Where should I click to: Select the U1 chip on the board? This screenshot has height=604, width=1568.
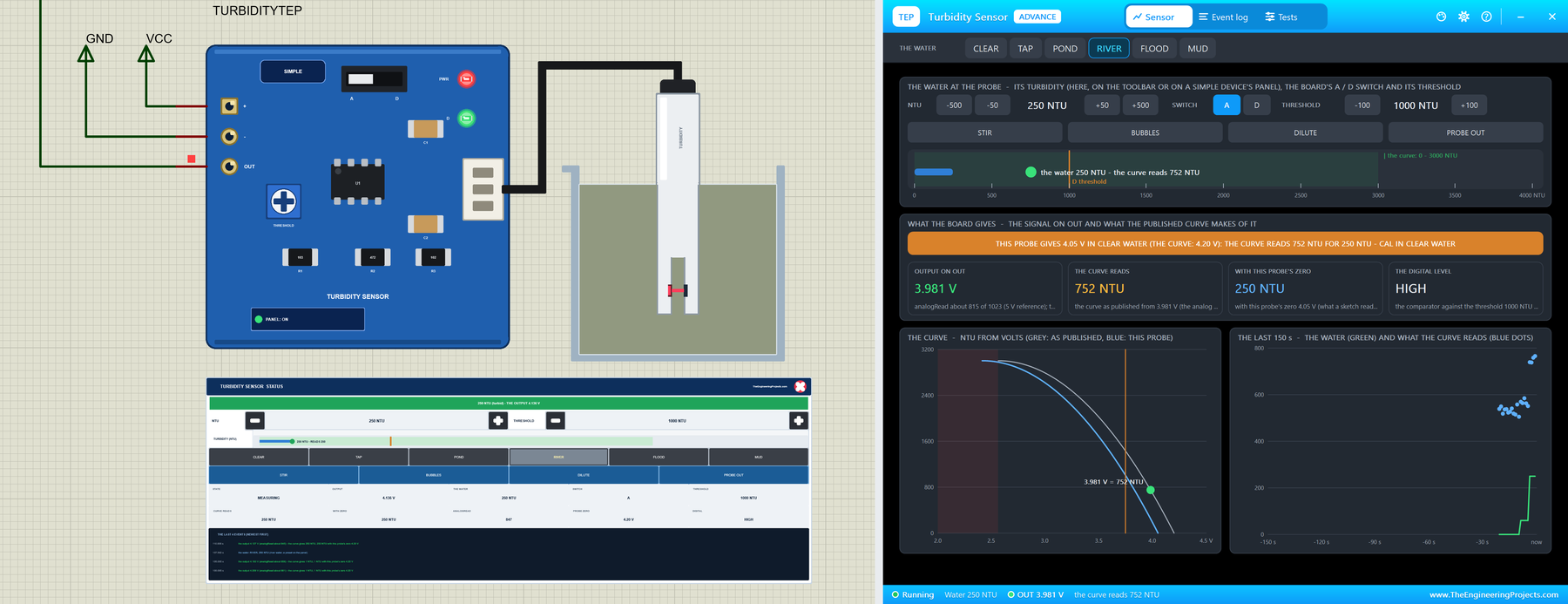(x=357, y=182)
